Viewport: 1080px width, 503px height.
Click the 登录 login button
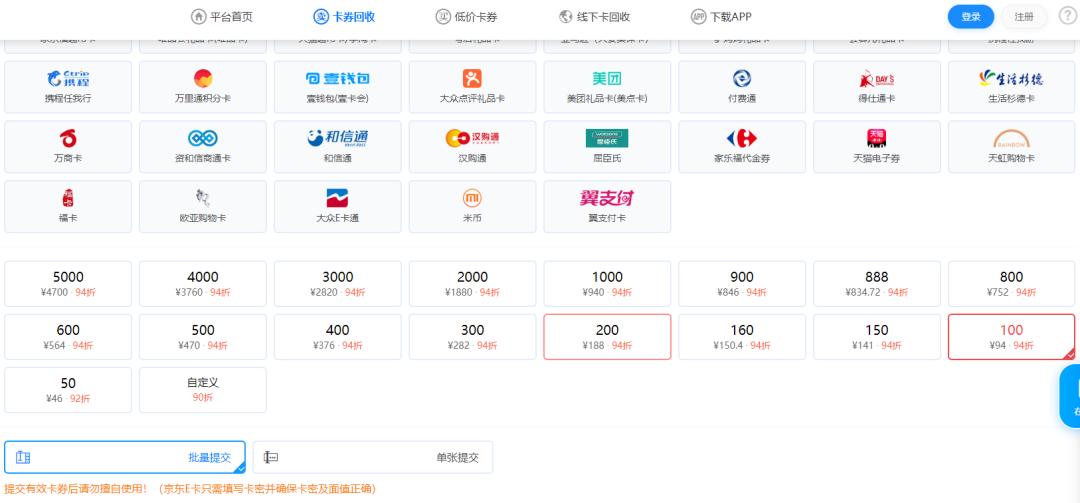point(970,17)
